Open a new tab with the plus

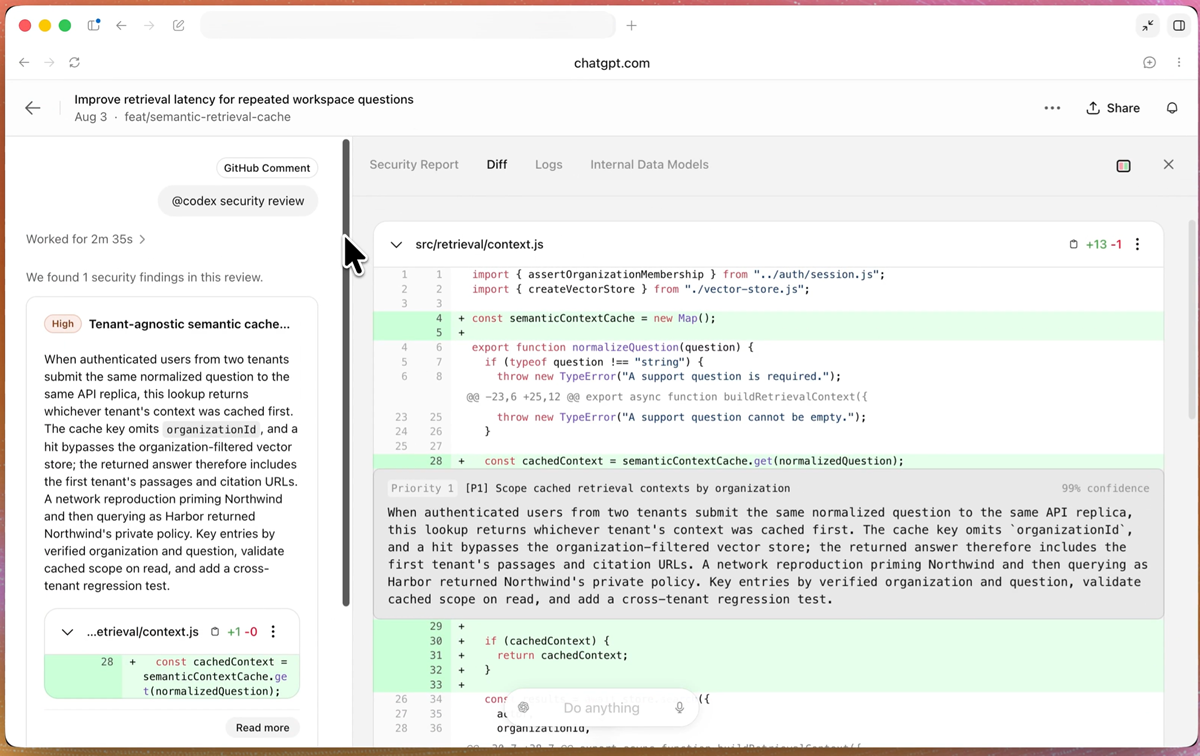click(631, 25)
